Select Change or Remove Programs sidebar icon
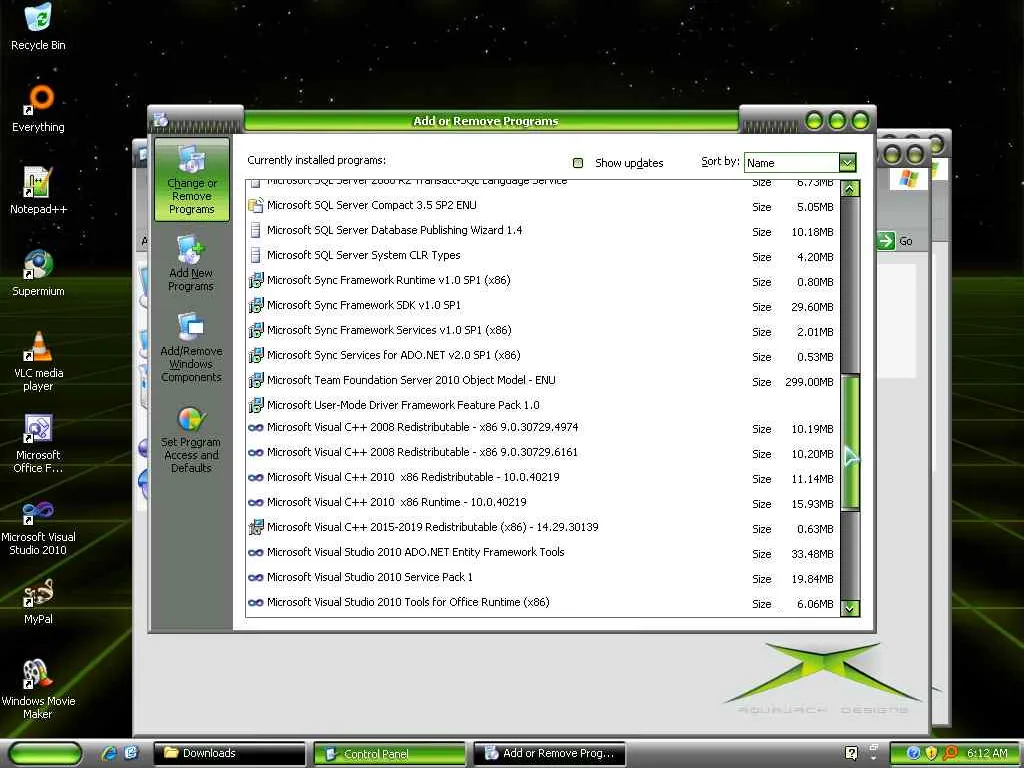 tap(191, 180)
